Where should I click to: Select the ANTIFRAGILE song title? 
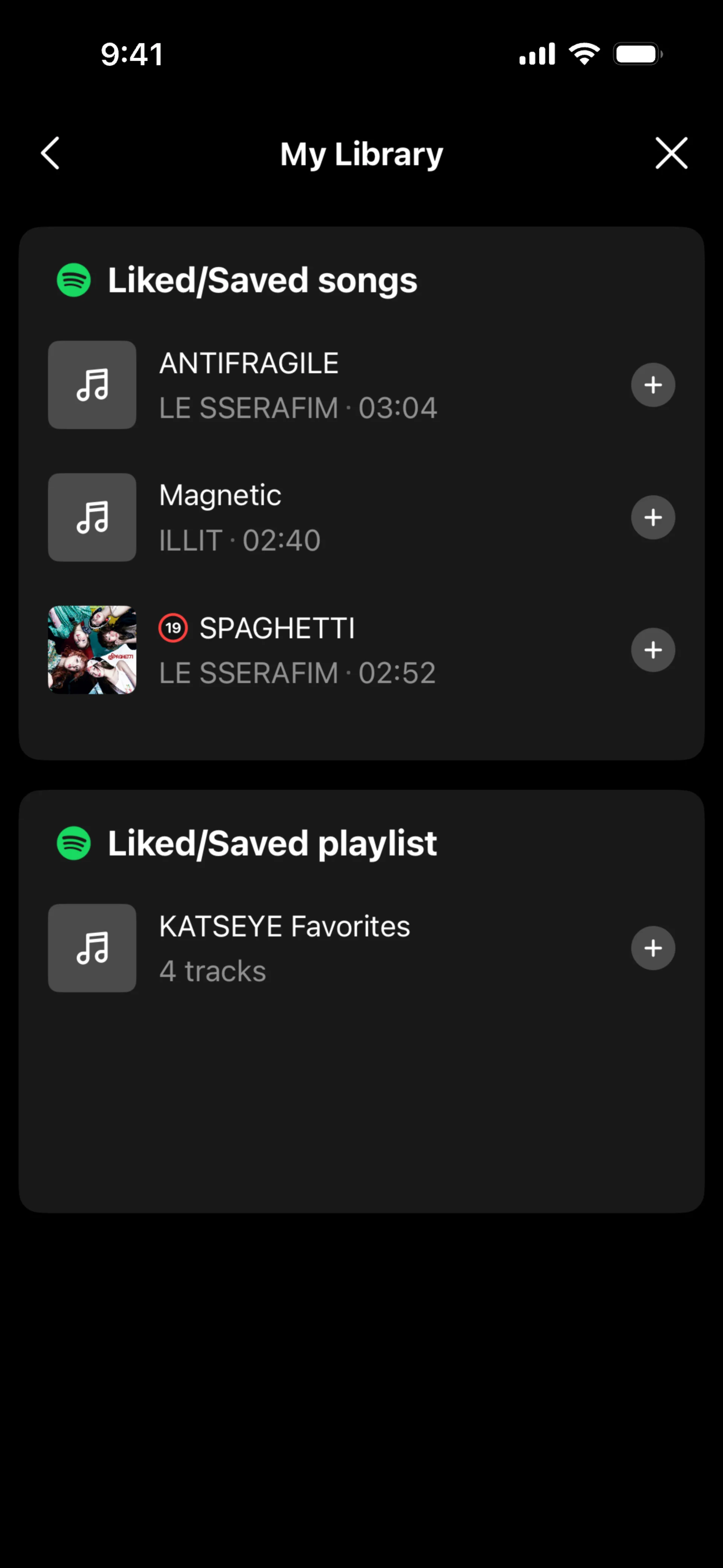coord(249,364)
